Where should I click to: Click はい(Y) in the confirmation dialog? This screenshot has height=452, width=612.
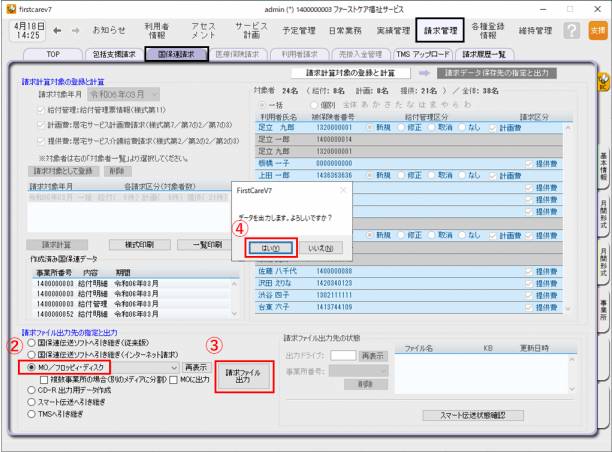pyautogui.click(x=267, y=246)
